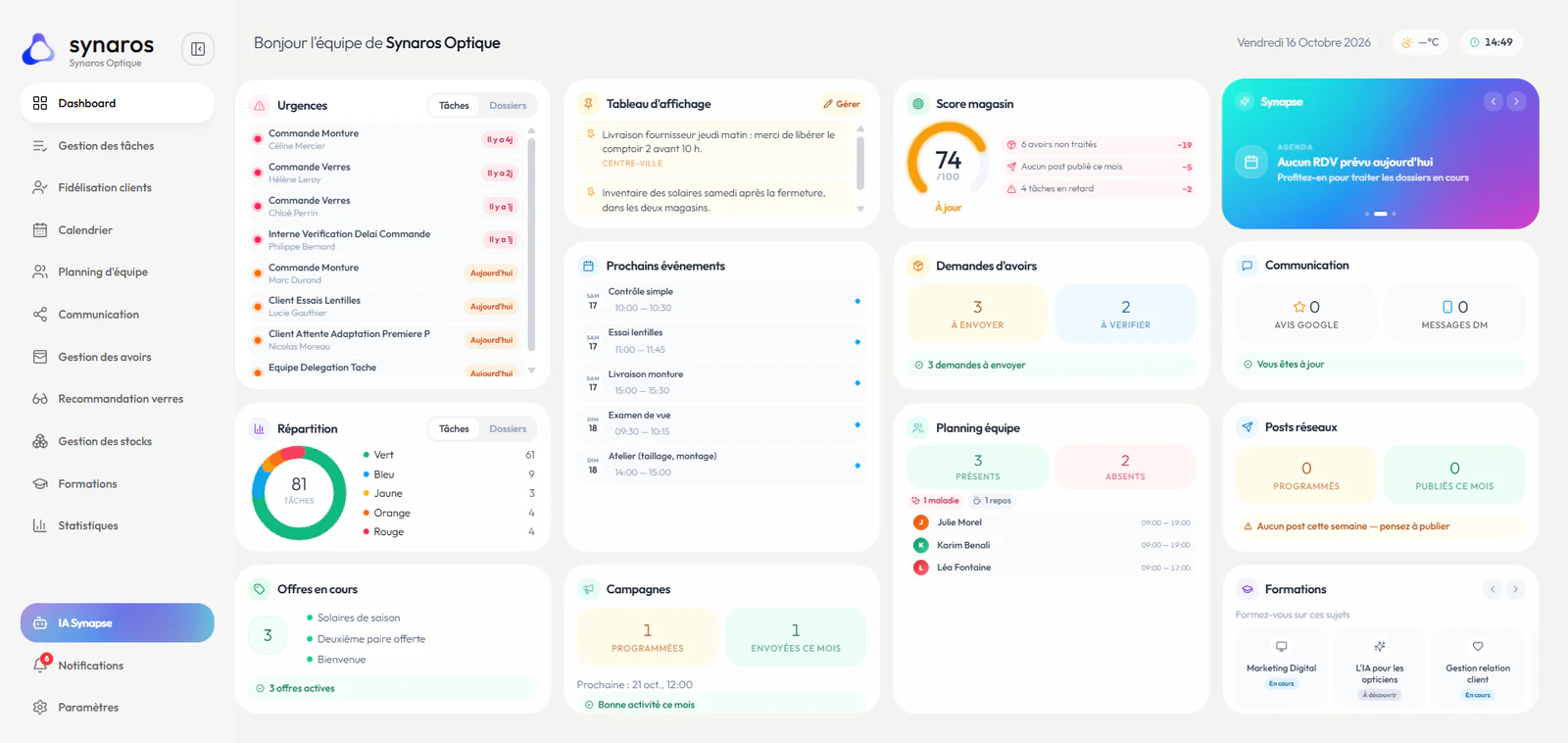Click the Planning d'équipe sidebar icon
This screenshot has height=743, width=1568.
[40, 272]
